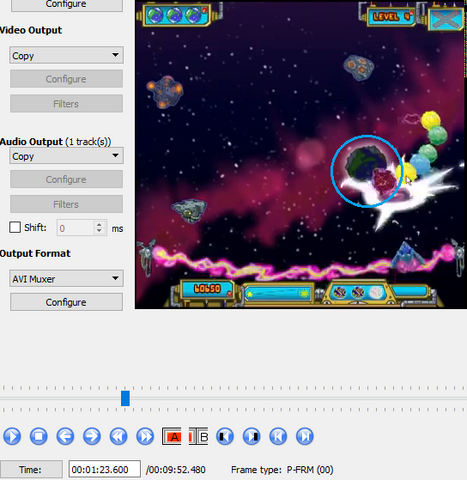The width and height of the screenshot is (467, 480).
Task: Go to previous black frame icon
Action: click(x=225, y=436)
